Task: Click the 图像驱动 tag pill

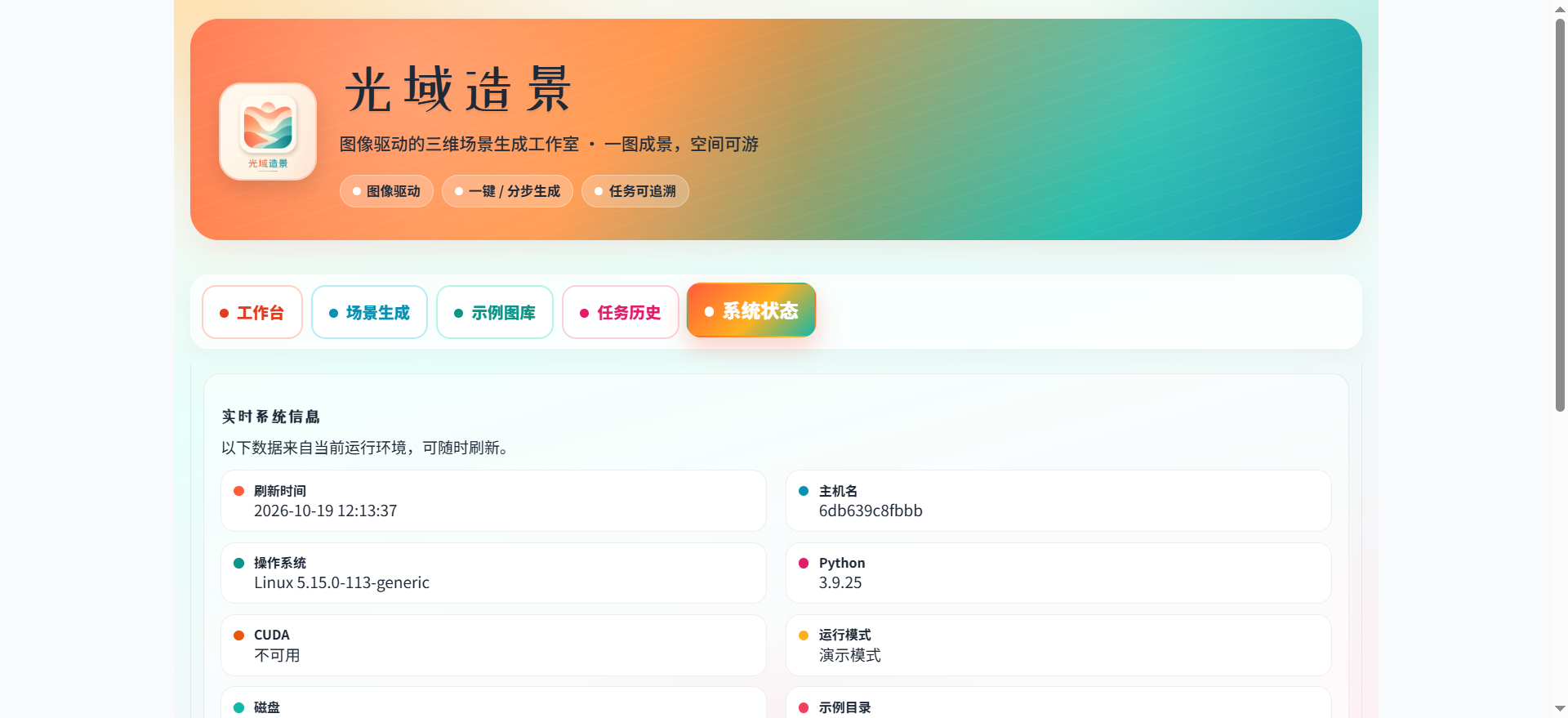Action: [x=386, y=191]
